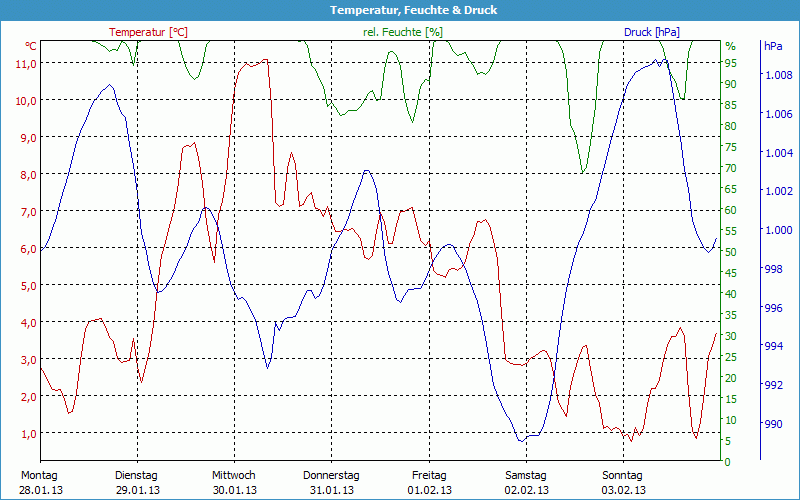Click pressure axis value '1.006'
Image resolution: width=800 pixels, height=500 pixels.
point(778,114)
